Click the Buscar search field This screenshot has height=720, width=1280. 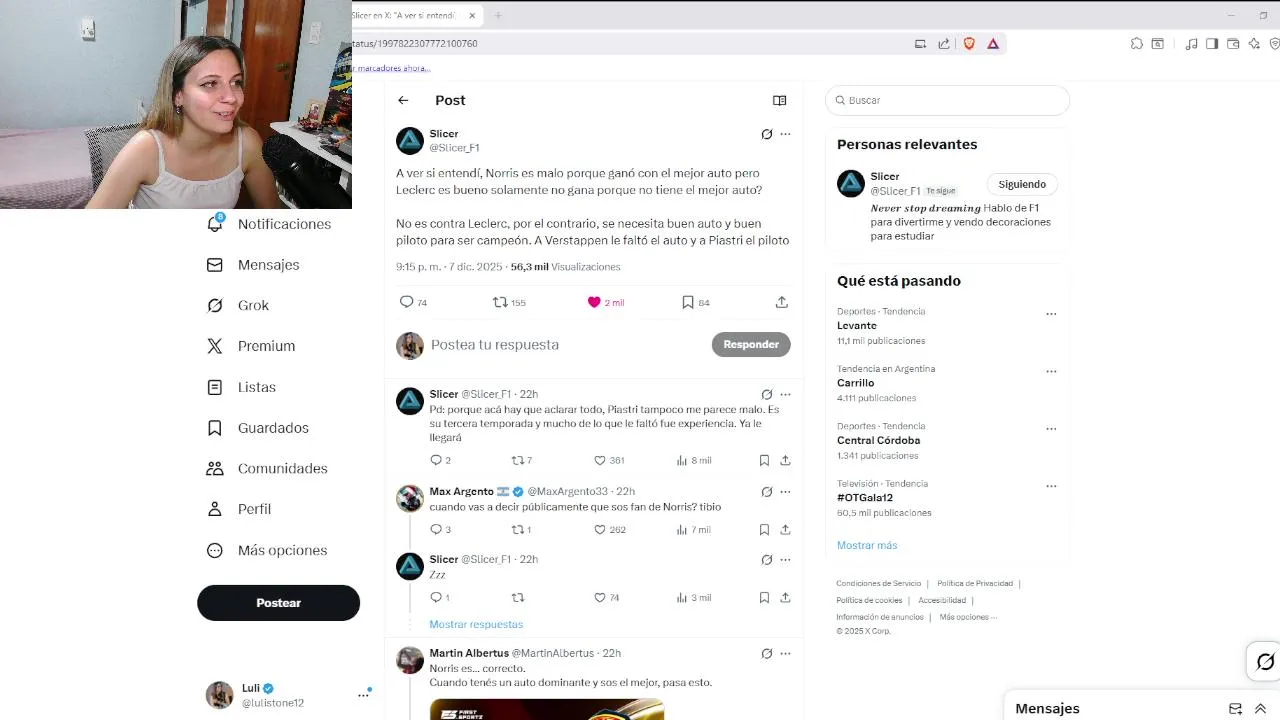pyautogui.click(x=947, y=100)
